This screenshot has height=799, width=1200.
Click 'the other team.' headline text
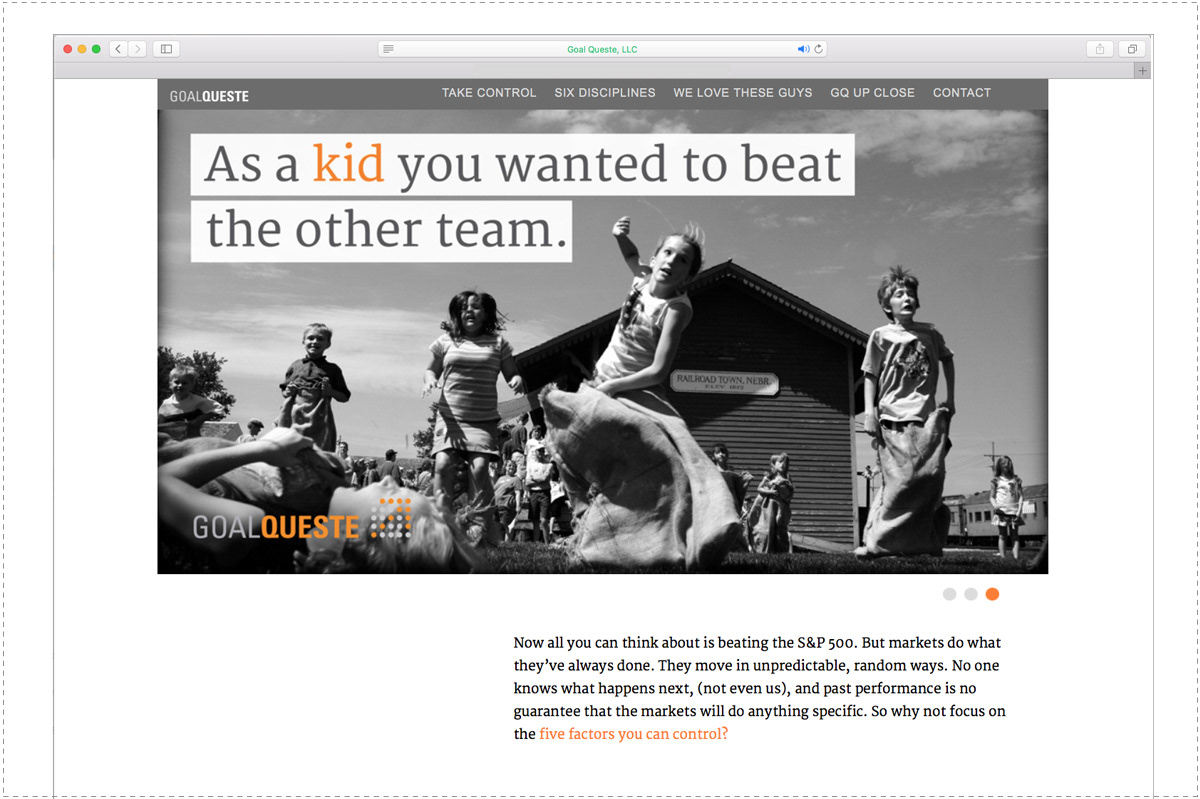point(381,232)
